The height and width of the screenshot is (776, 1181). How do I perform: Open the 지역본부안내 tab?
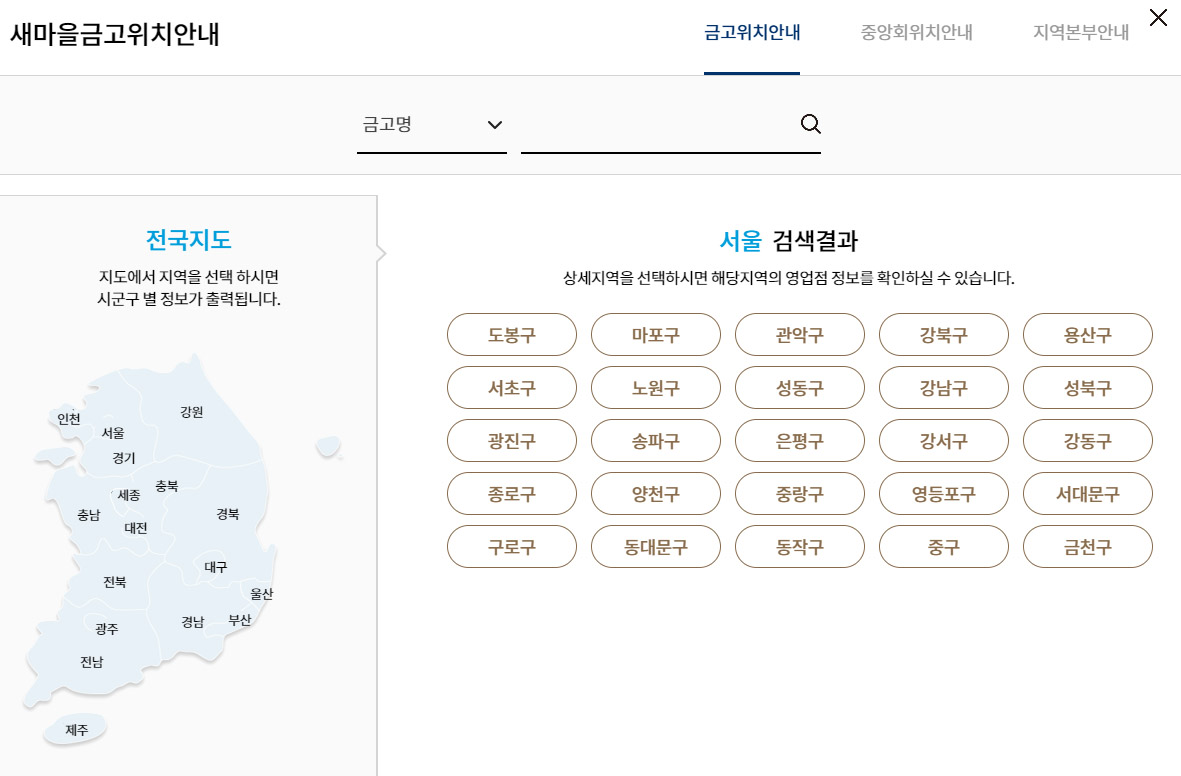1080,31
